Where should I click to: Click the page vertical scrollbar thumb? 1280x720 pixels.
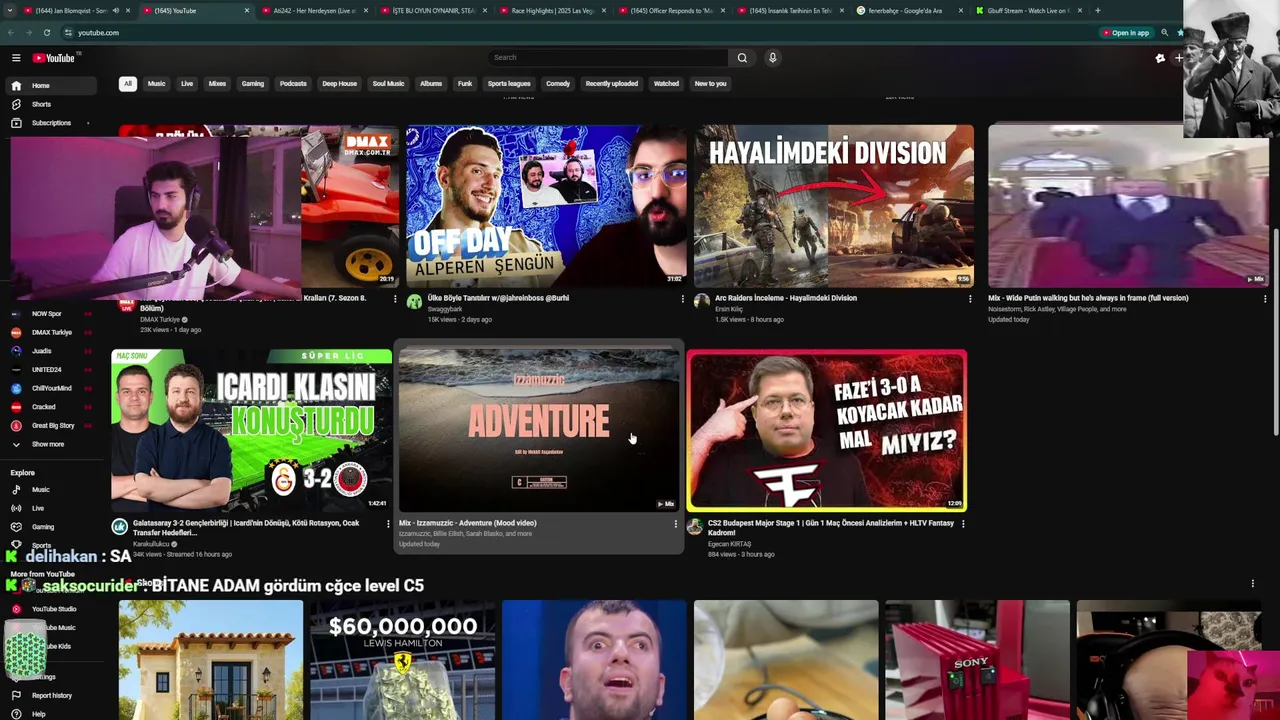coord(1275,333)
